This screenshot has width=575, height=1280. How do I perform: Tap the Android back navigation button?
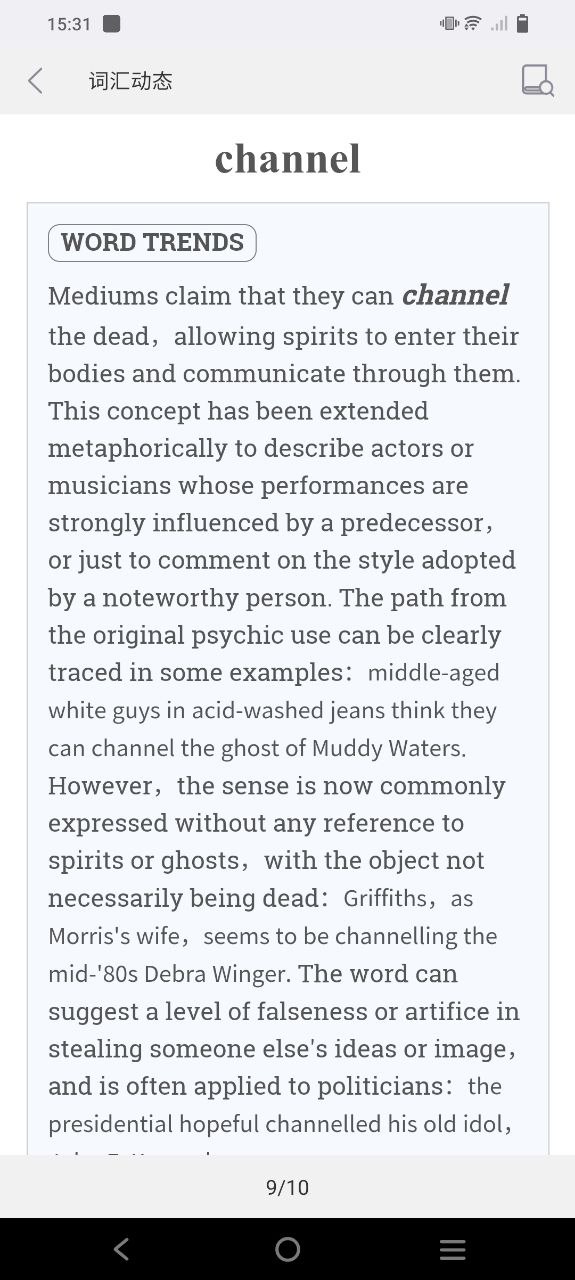[121, 1249]
